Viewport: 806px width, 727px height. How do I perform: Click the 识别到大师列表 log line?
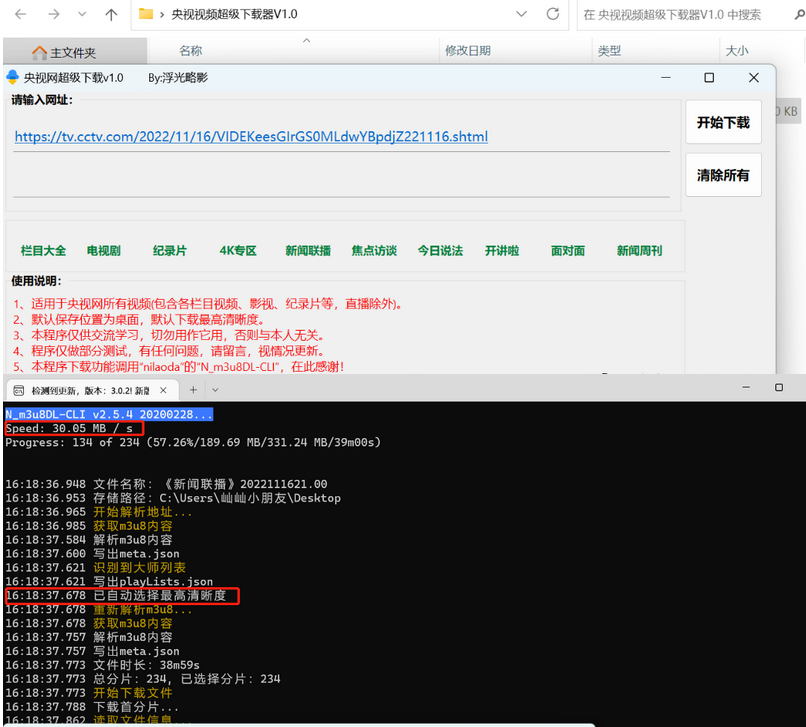(x=96, y=568)
